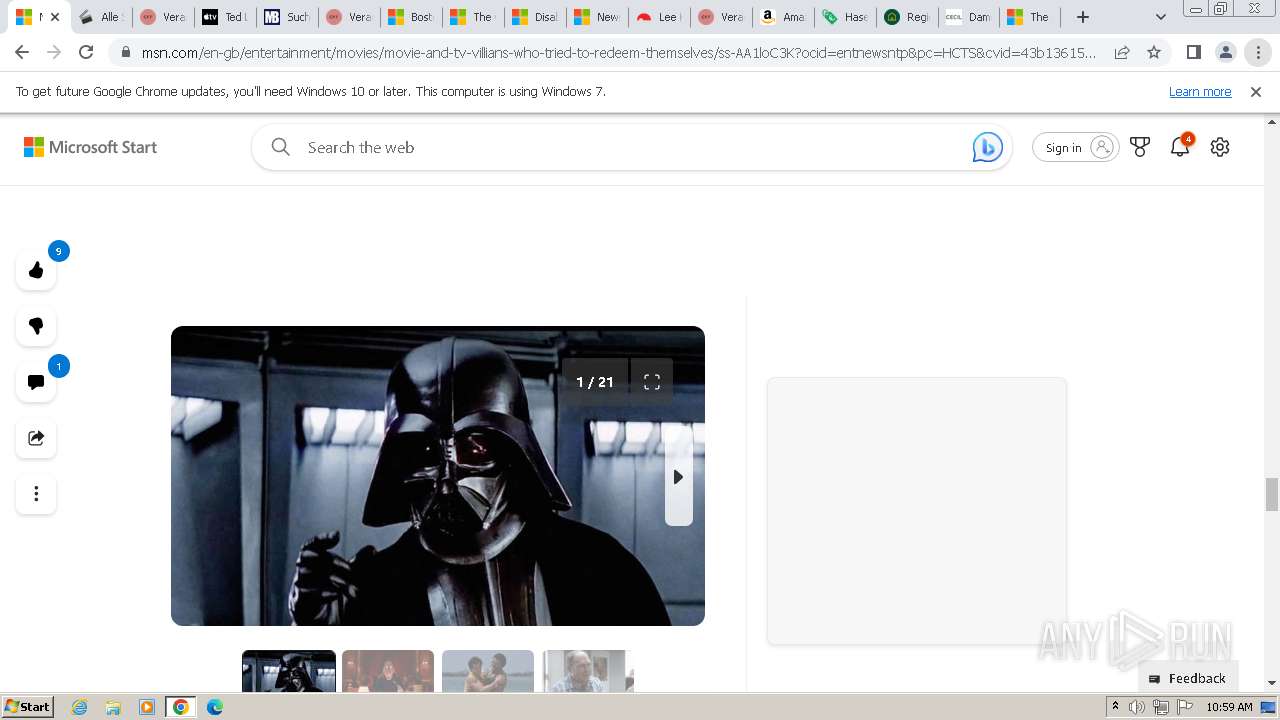Open Chrome profile avatar
The width and height of the screenshot is (1280, 720).
[1225, 52]
